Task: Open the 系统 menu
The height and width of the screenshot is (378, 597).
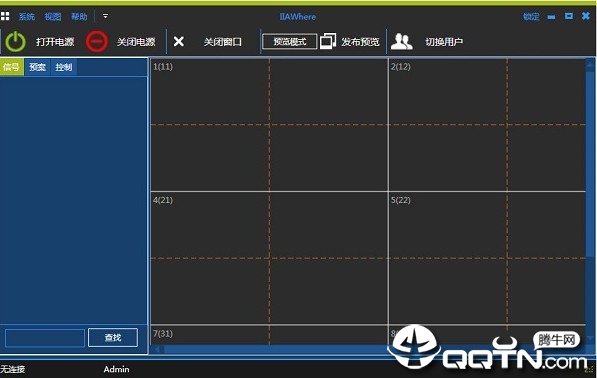Action: point(26,17)
